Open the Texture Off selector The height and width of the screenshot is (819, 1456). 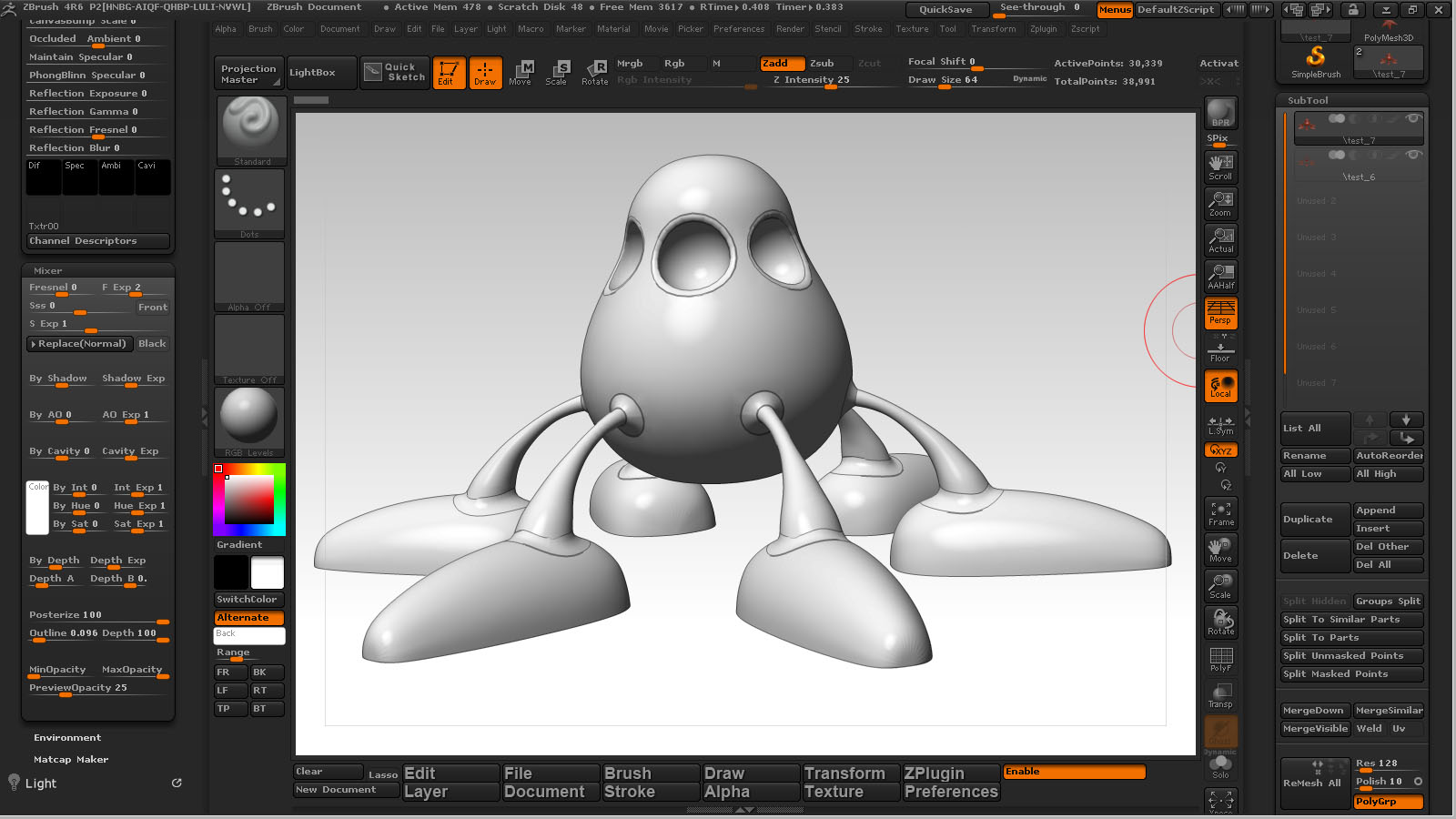[250, 349]
